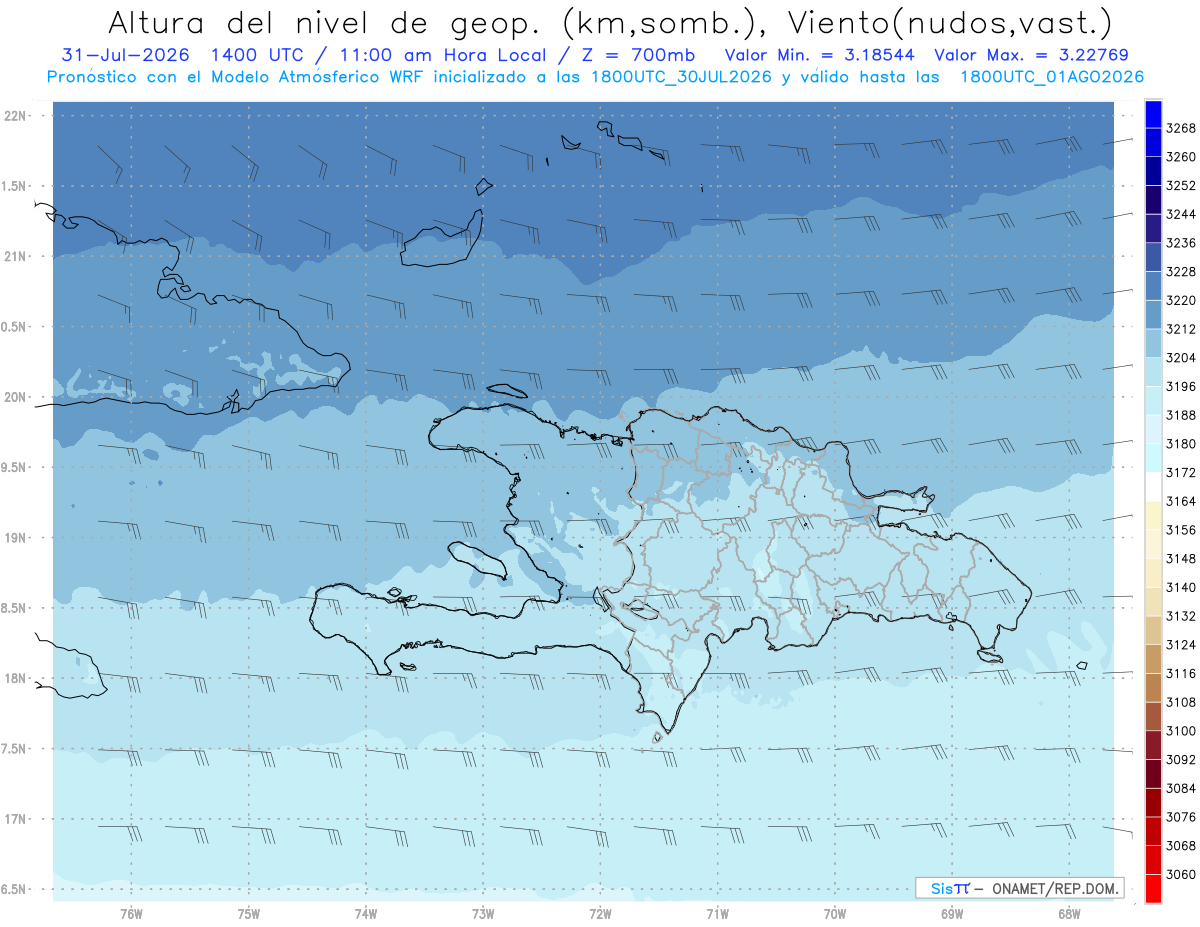1200x927 pixels.
Task: Click the 18N latitude axis label
Action: click(x=17, y=678)
